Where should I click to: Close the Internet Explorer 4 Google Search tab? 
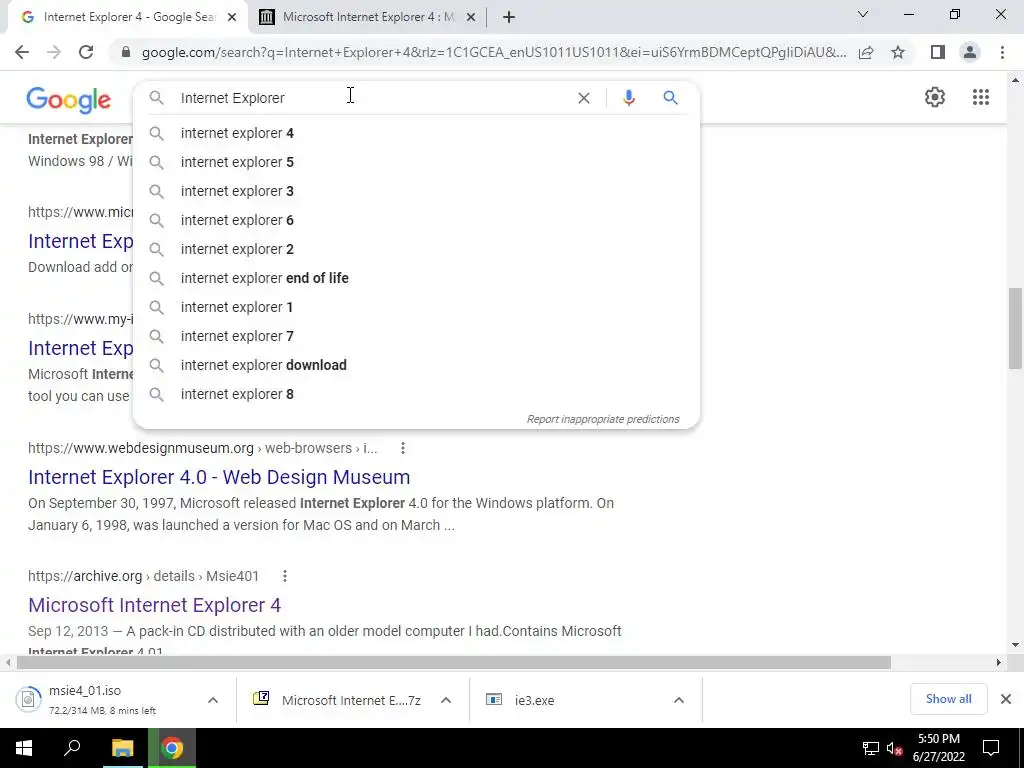[x=232, y=17]
